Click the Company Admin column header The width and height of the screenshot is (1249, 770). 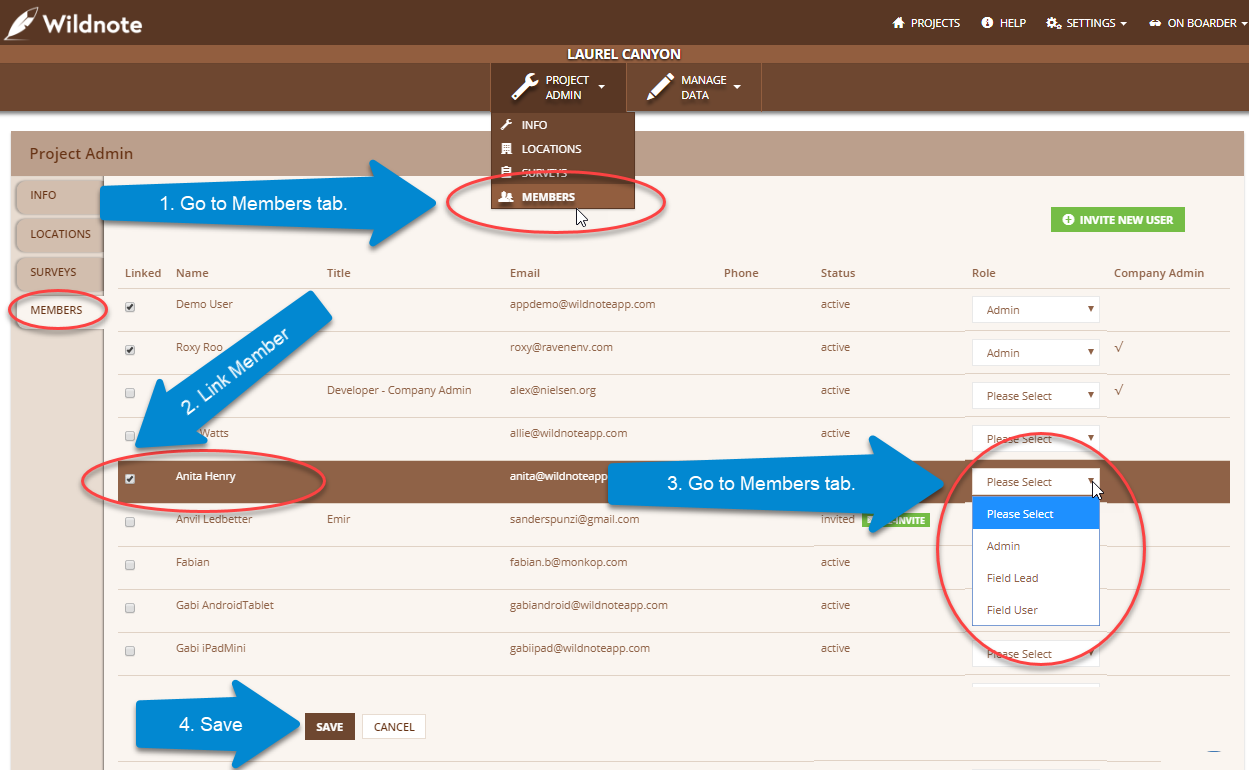click(x=1159, y=273)
